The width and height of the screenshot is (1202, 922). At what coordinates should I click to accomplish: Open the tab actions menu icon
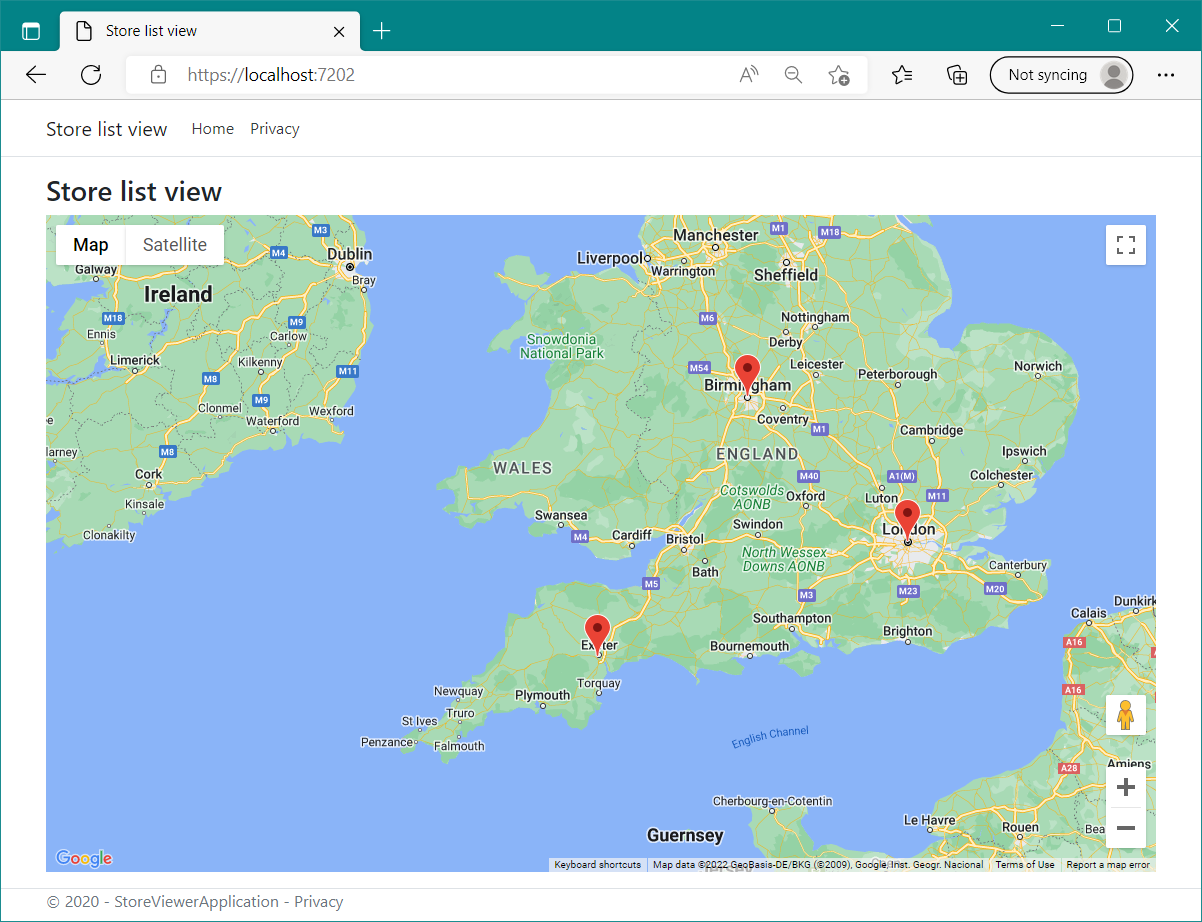pos(31,31)
